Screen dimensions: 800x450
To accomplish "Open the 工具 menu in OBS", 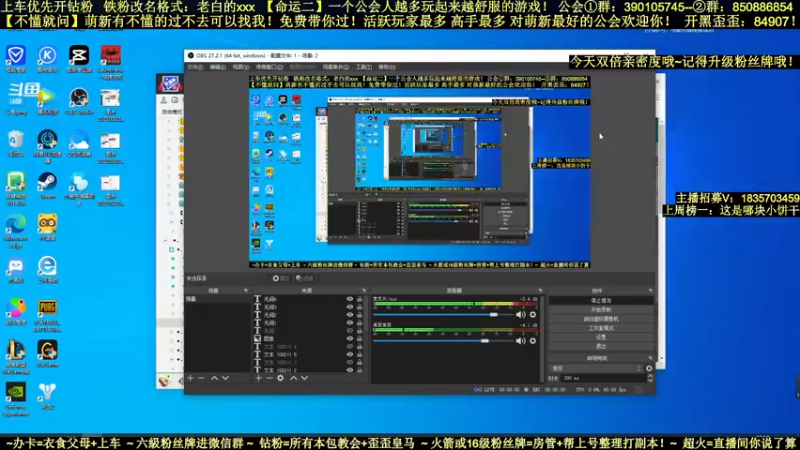I will tap(364, 67).
